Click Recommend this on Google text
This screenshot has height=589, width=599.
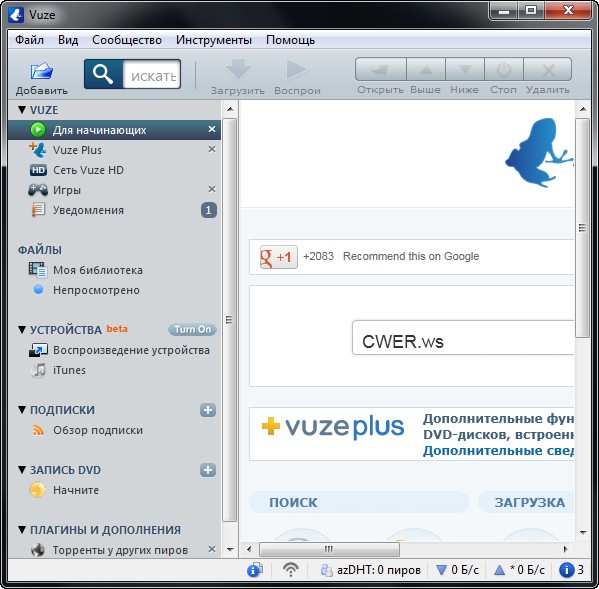point(411,256)
